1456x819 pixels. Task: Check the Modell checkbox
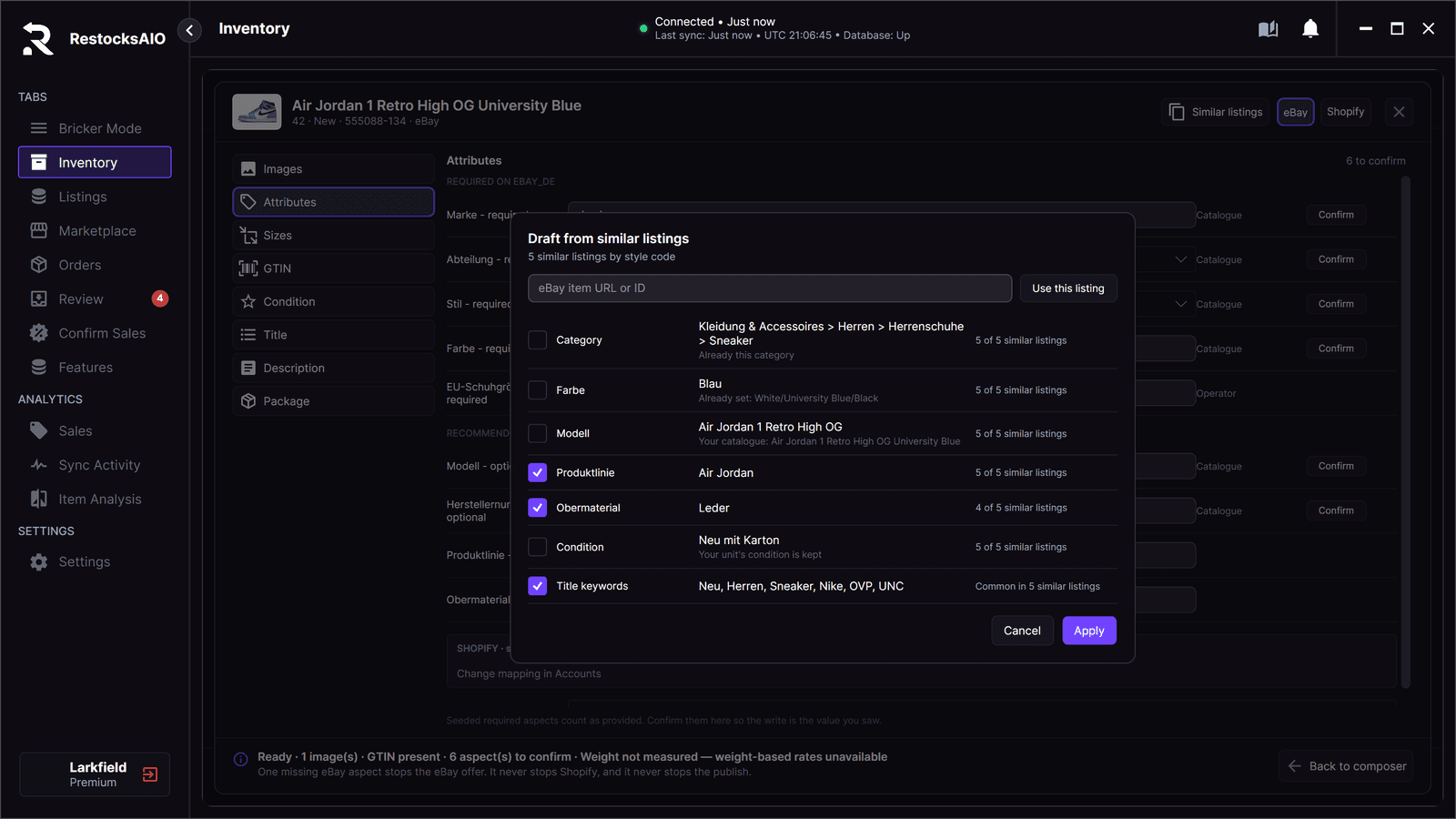pyautogui.click(x=538, y=433)
